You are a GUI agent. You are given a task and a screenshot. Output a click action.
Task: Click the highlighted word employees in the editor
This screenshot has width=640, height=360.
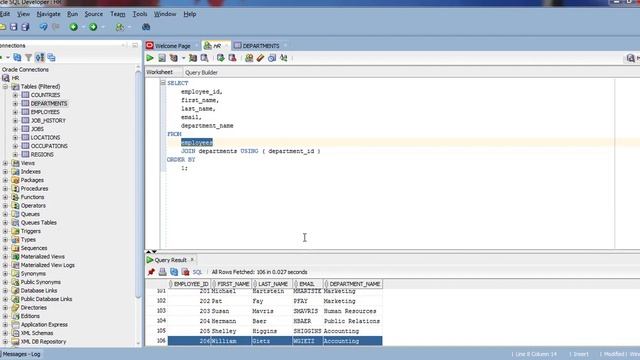[x=197, y=142]
